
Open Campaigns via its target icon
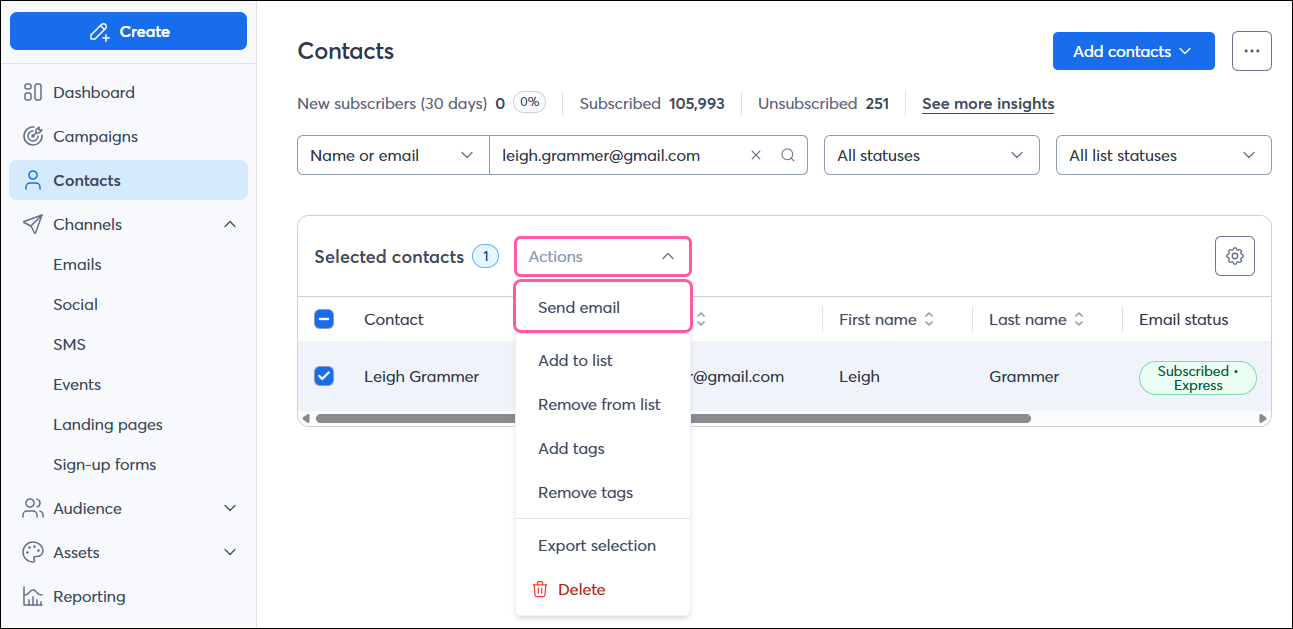point(32,136)
